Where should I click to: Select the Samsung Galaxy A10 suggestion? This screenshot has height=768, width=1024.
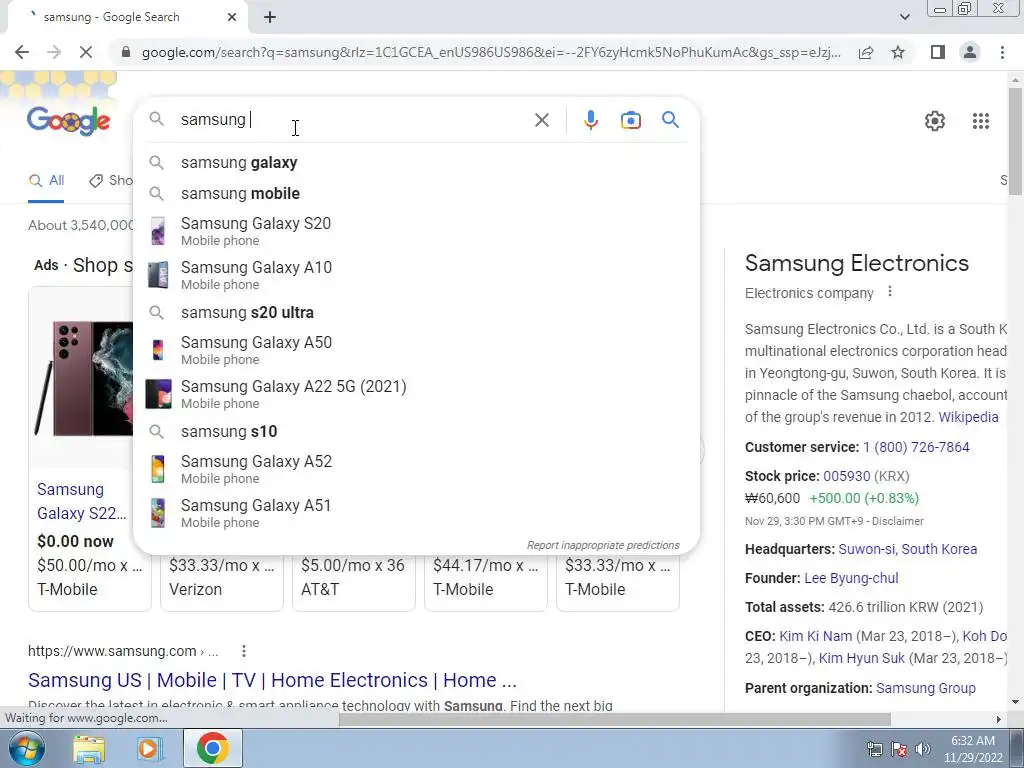tap(416, 275)
